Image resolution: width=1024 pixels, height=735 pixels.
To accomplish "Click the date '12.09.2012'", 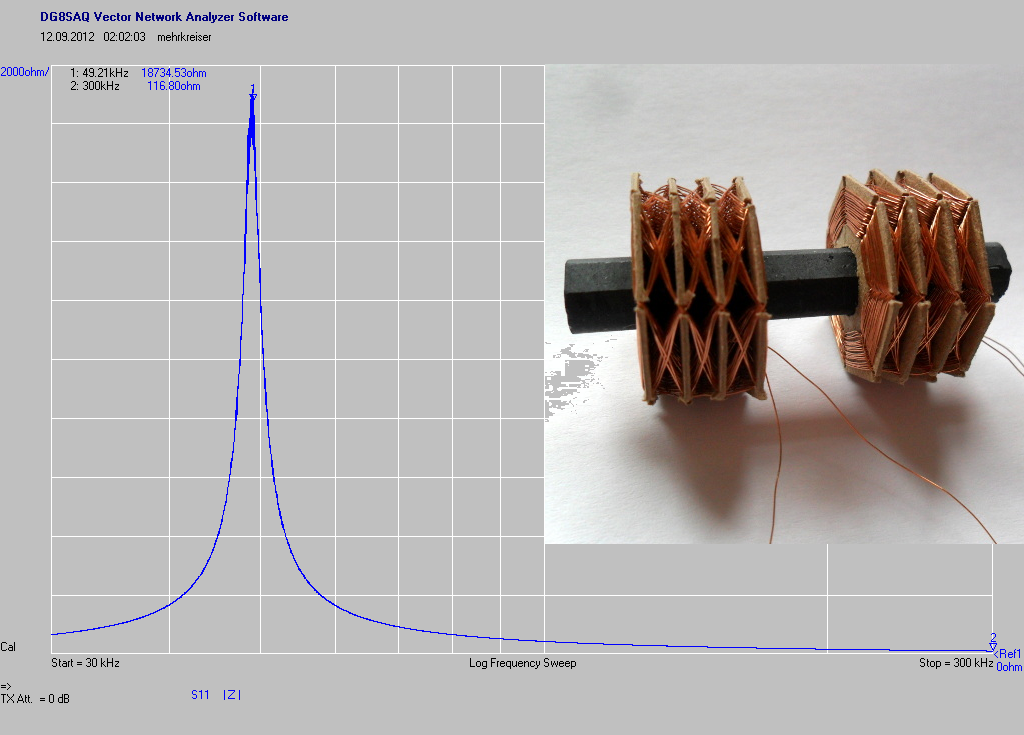I will coord(67,37).
